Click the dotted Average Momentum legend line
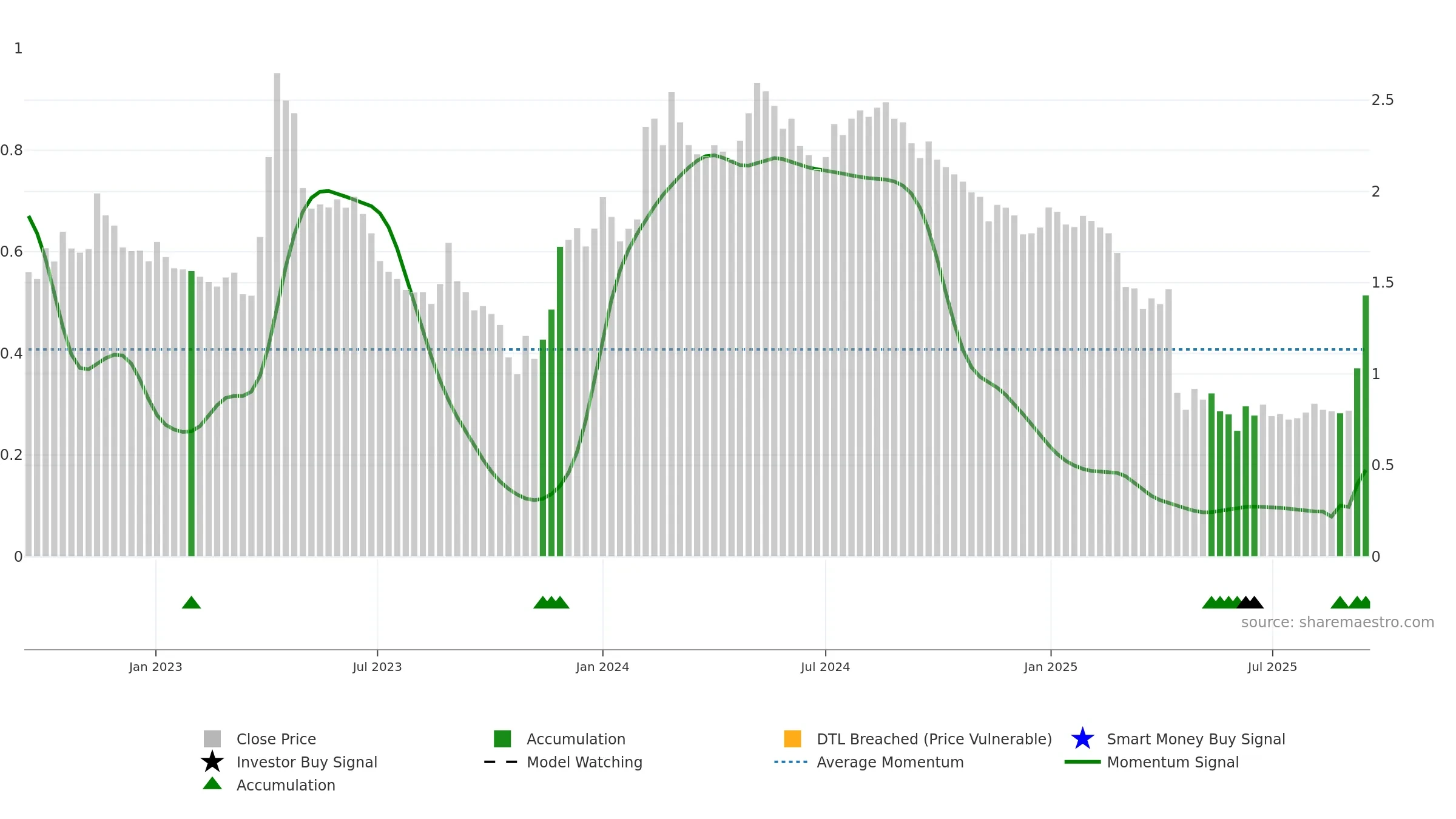Image resolution: width=1456 pixels, height=819 pixels. coord(791,762)
